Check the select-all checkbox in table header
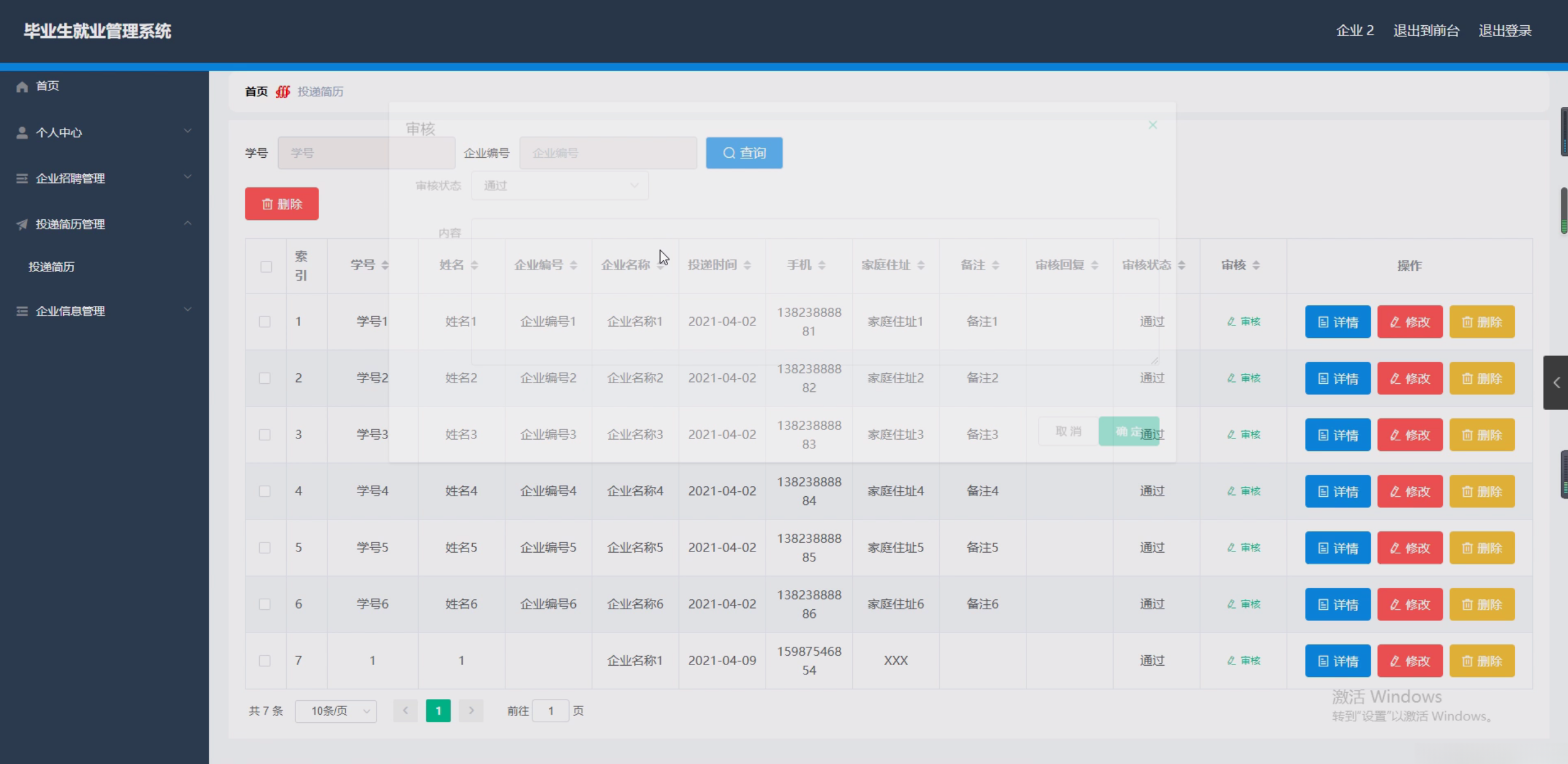 click(x=266, y=267)
